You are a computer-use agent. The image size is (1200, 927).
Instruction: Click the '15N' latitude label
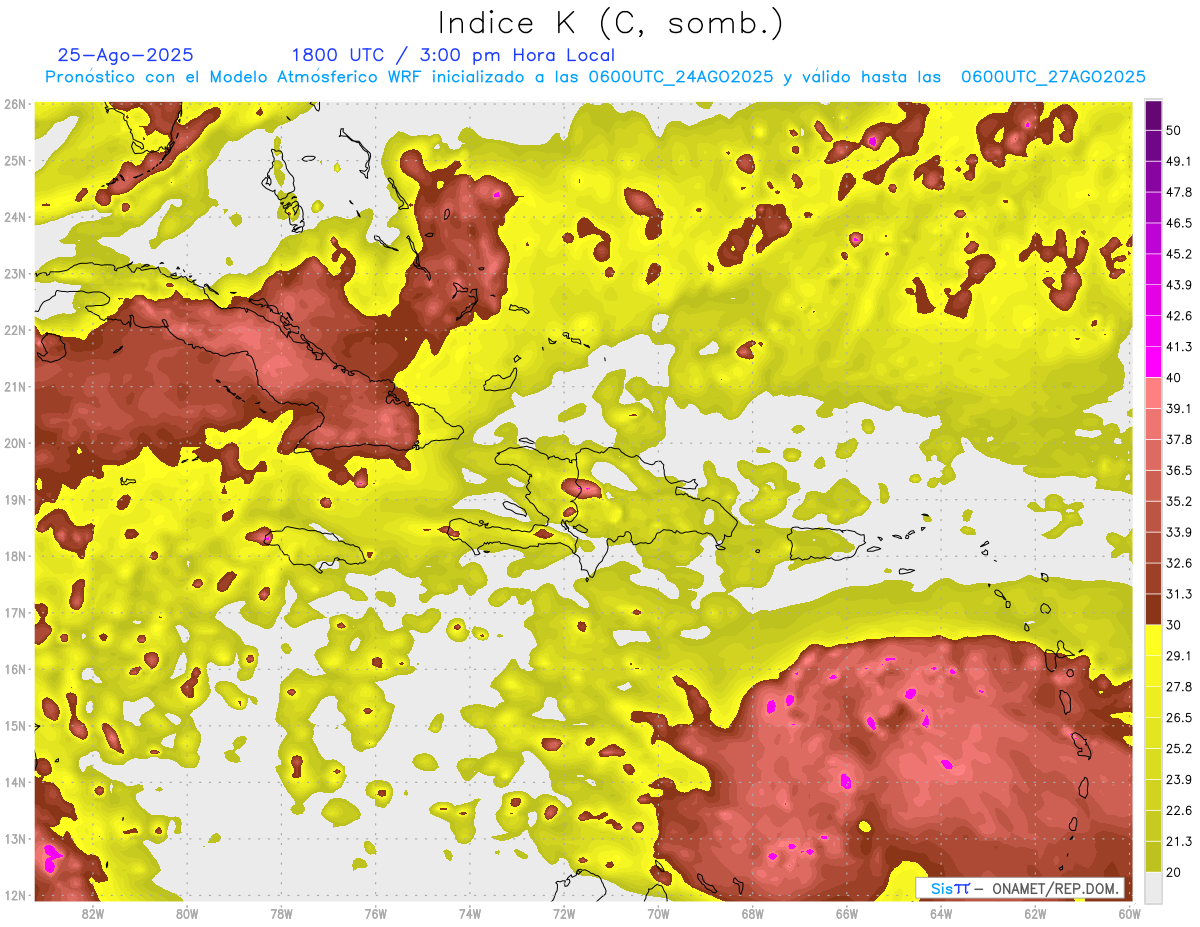click(15, 726)
